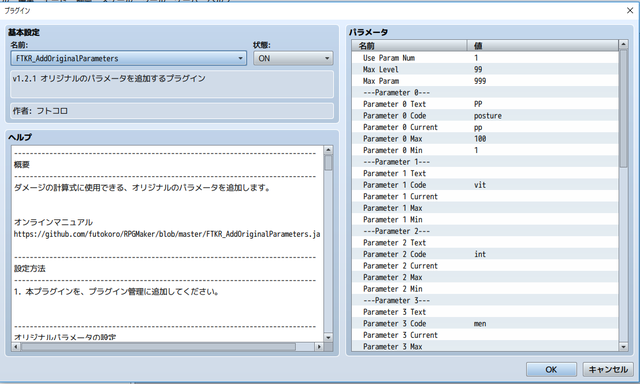The height and width of the screenshot is (384, 640).
Task: Select the Parameter 2 Current row
Action: point(485,266)
